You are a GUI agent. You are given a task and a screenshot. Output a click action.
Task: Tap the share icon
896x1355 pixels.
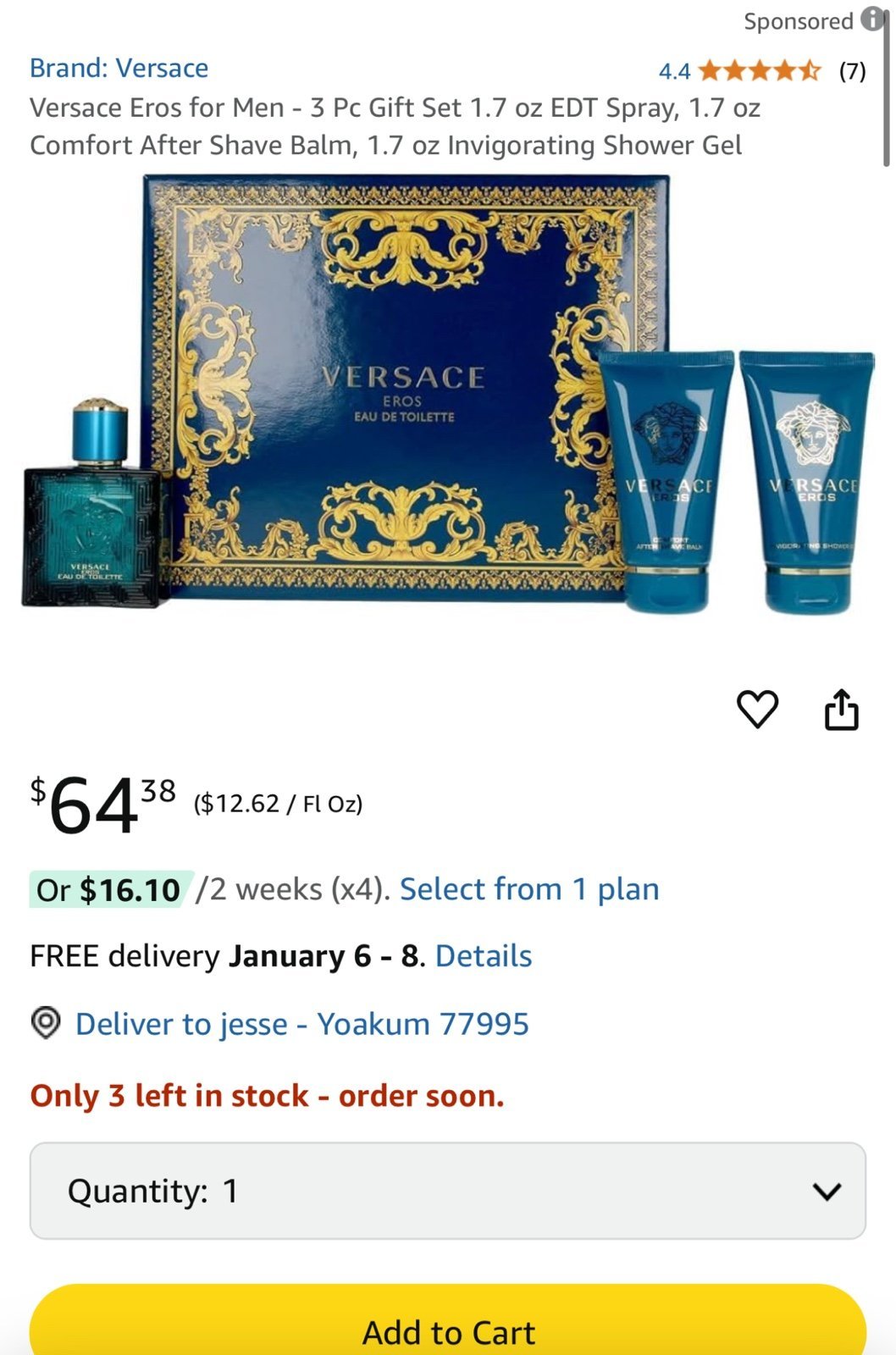pyautogui.click(x=841, y=709)
